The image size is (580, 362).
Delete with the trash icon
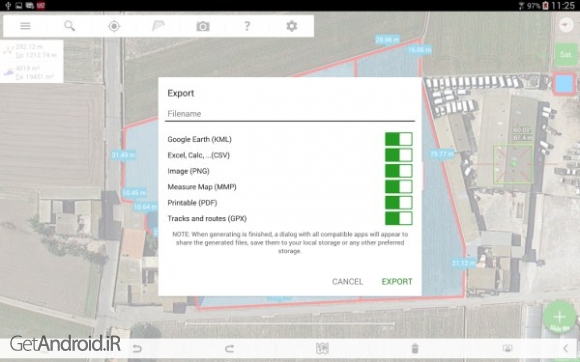pos(415,348)
